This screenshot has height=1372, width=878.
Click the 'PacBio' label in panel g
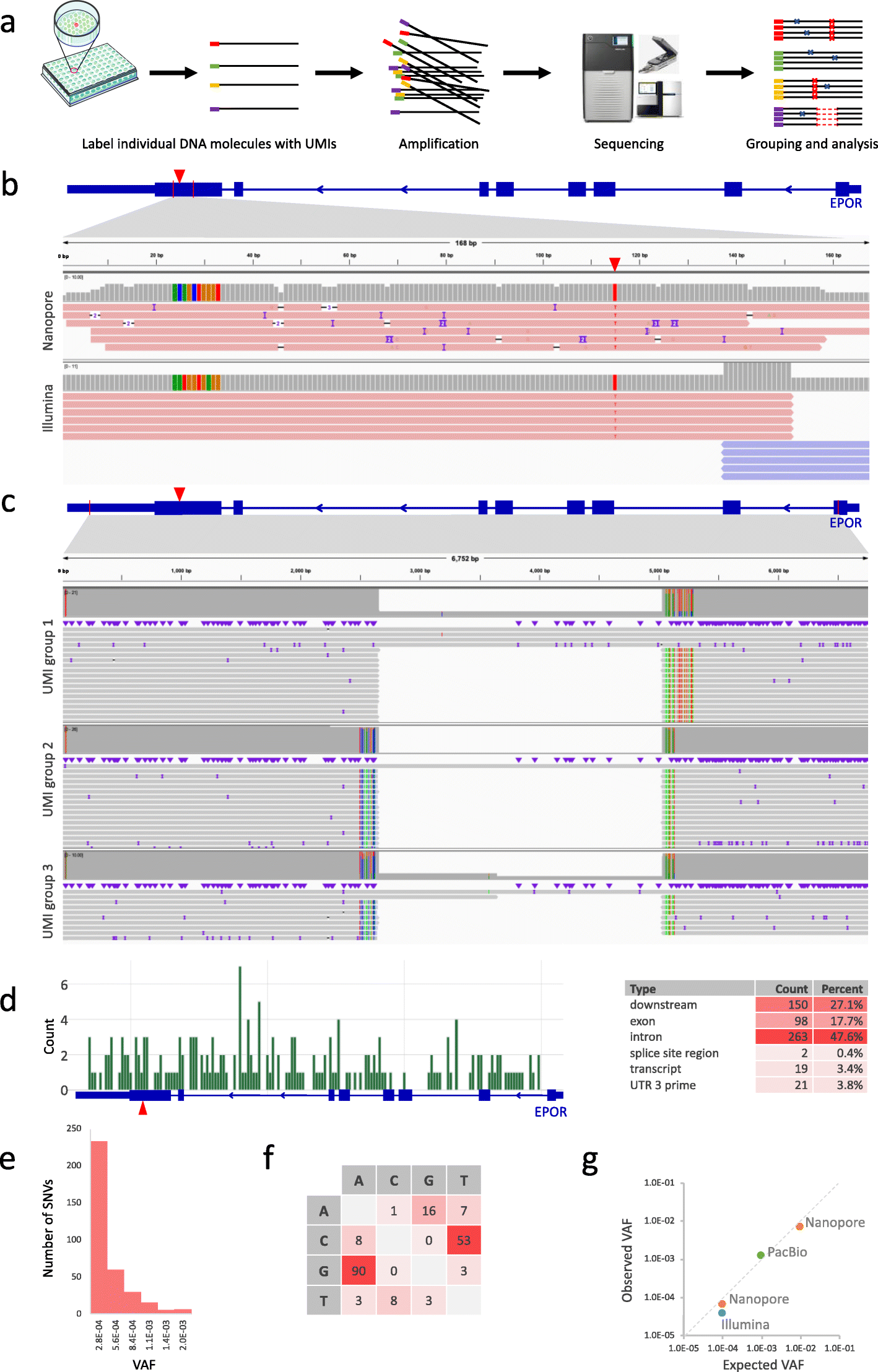click(x=787, y=1252)
